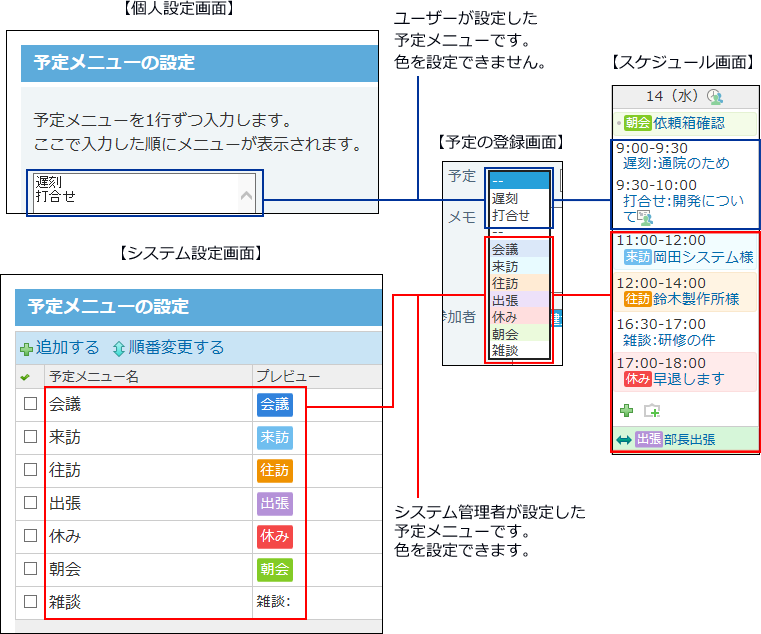This screenshot has width=761, height=634.
Task: Click the double-arrow icon before 部長出張
Action: pos(623,439)
